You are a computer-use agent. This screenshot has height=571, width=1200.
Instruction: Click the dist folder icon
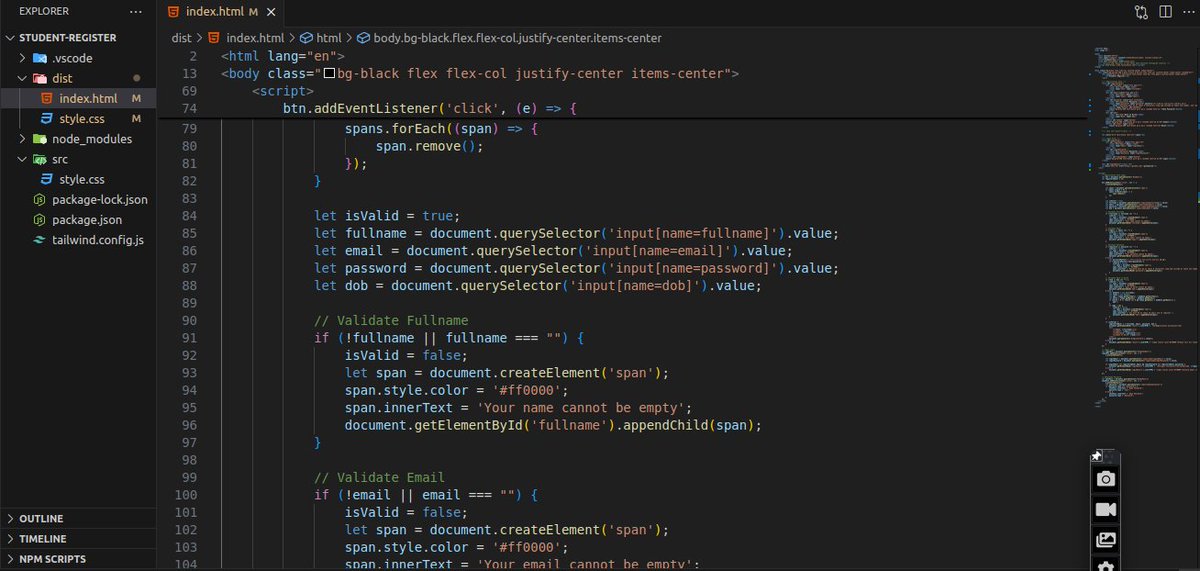click(x=40, y=78)
